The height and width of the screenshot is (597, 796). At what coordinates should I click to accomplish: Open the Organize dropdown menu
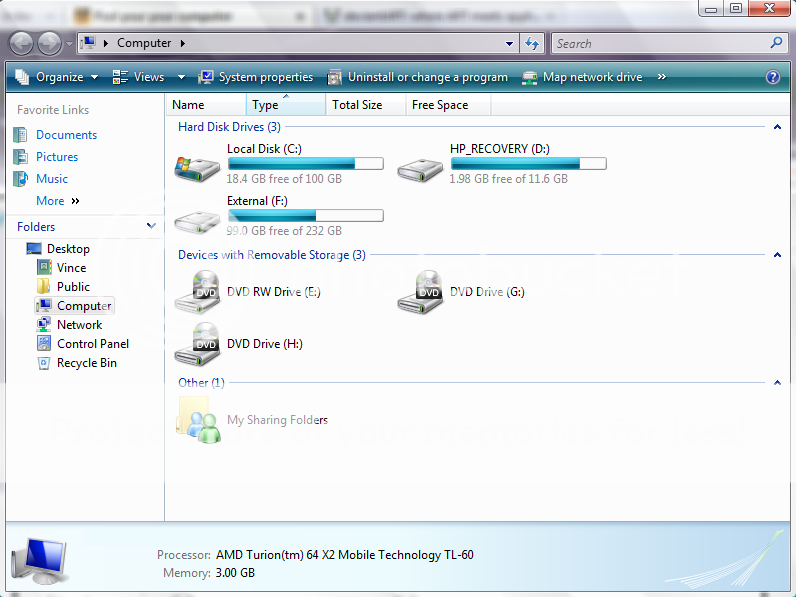point(58,77)
